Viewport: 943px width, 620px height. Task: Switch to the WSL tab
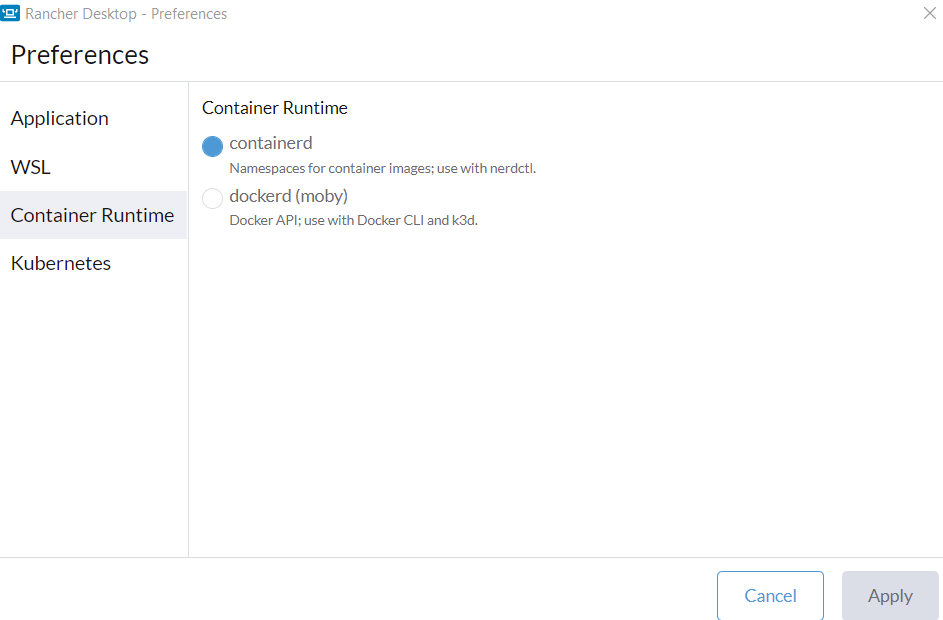31,167
